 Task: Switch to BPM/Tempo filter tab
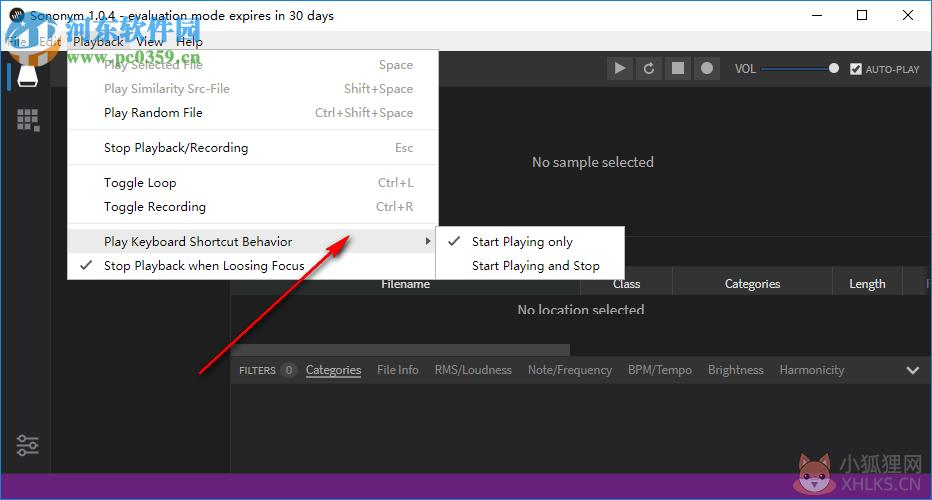(x=660, y=370)
